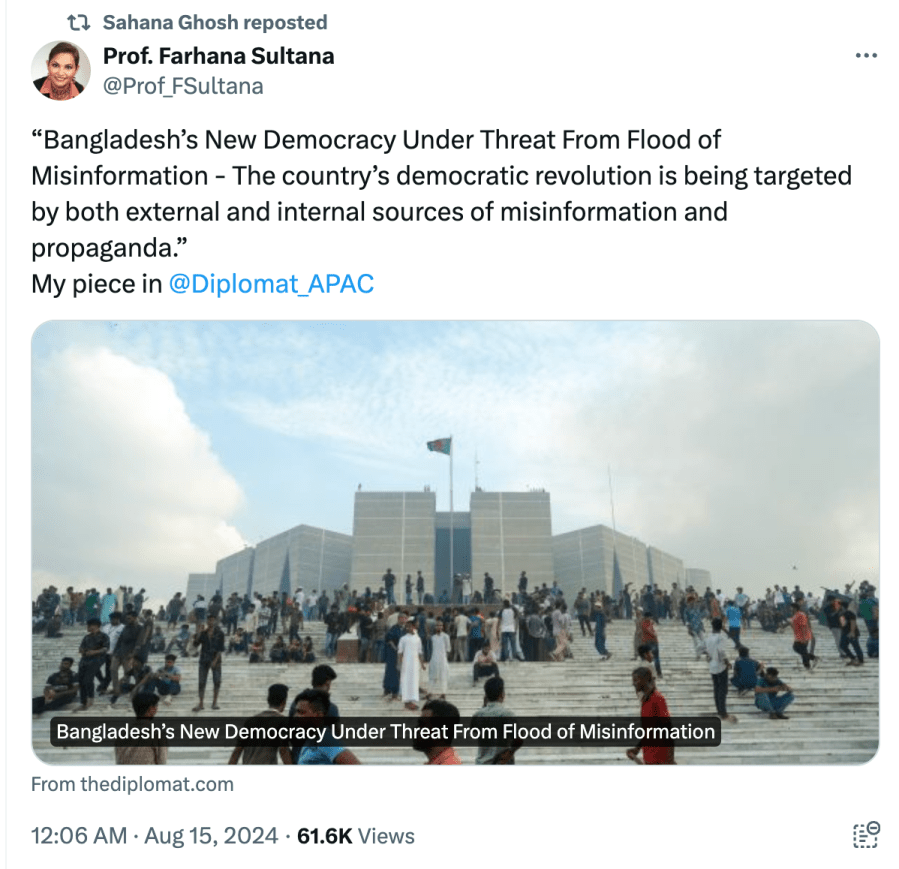Click the word 'reposted' in the repost header
The width and height of the screenshot is (899, 869).
(285, 22)
